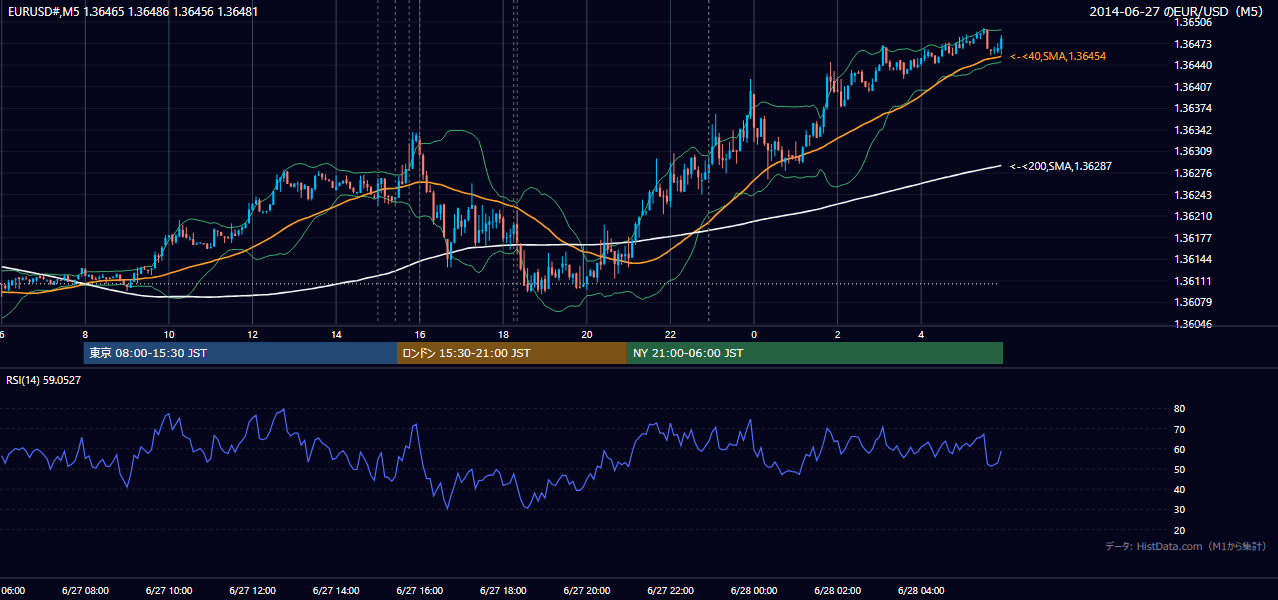The width and height of the screenshot is (1278, 600).
Task: Click price level 1.36111 on the axis
Action: 1193,281
